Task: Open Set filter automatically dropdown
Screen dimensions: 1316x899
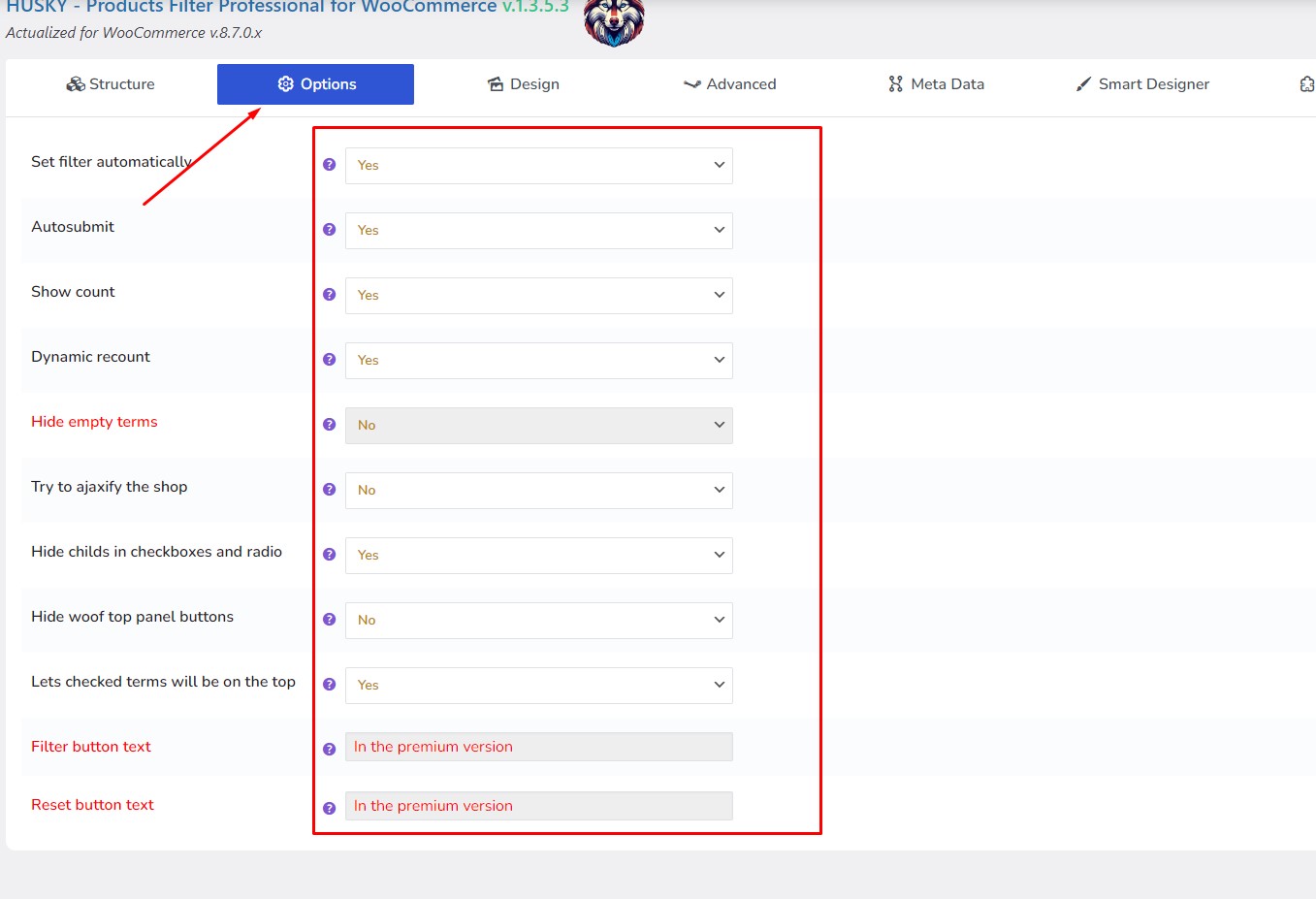Action: (539, 165)
